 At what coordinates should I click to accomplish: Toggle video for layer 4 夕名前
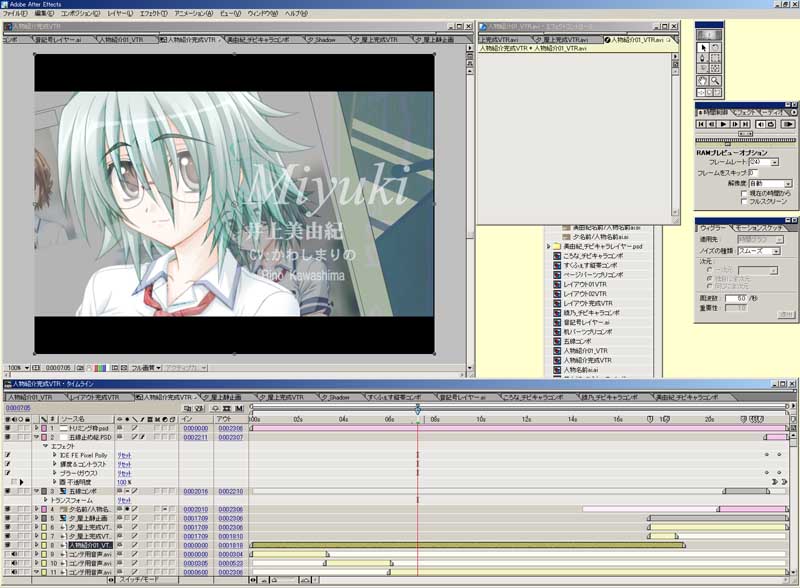coord(7,509)
